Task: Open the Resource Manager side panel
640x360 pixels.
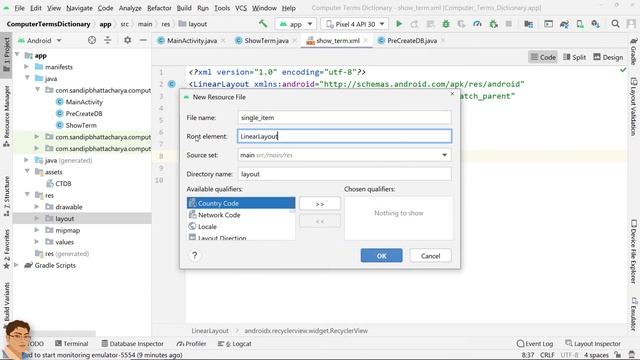Action: click(6, 116)
